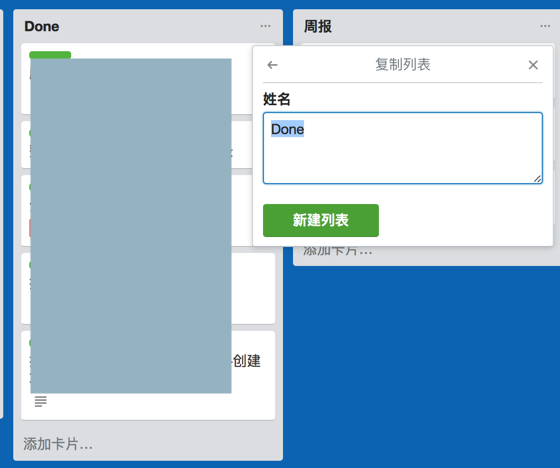Open the card ending with 创建
Image resolution: width=560 pixels, height=468 pixels.
(148, 375)
